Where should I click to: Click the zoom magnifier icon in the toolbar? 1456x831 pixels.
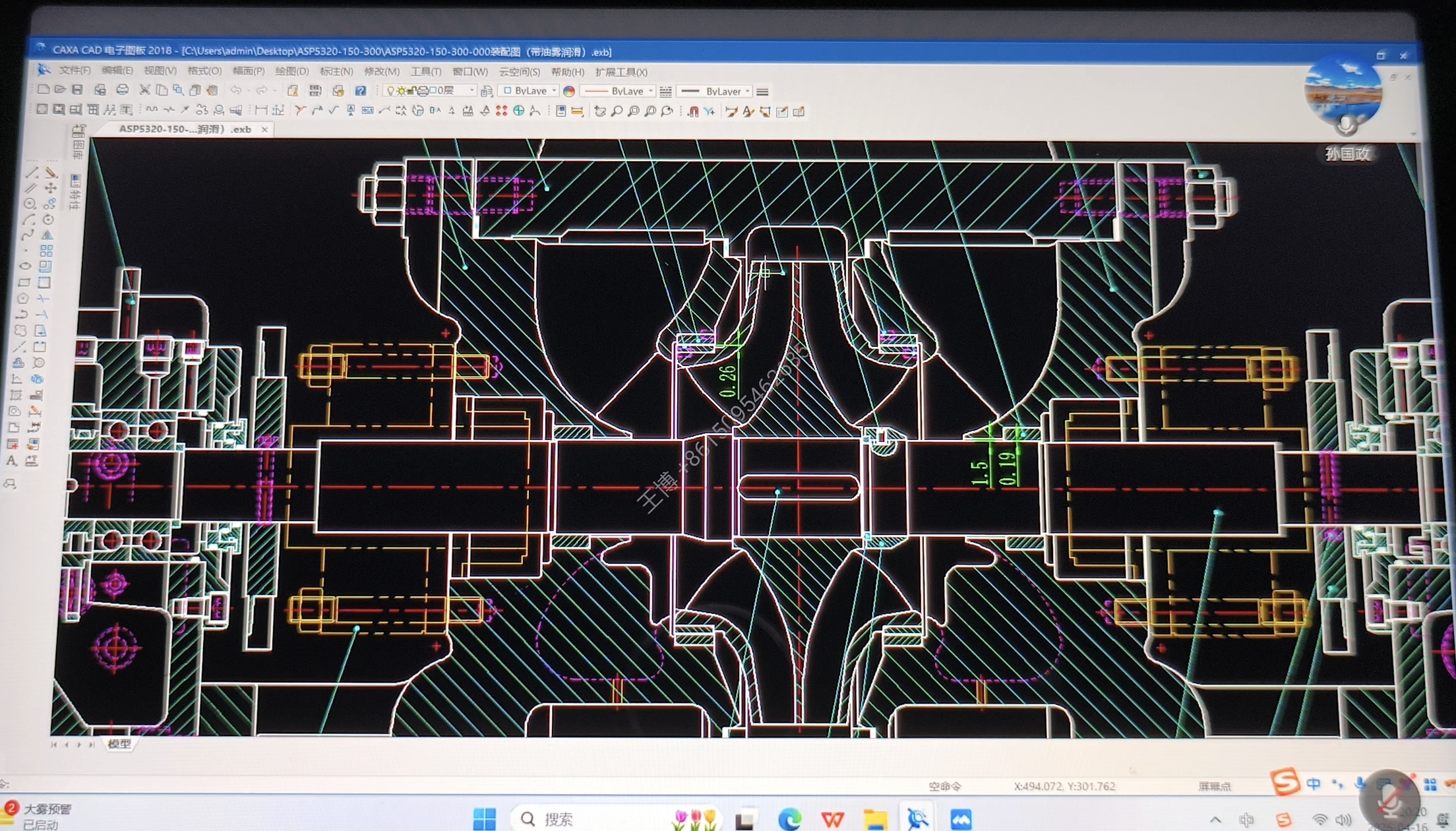tap(617, 111)
